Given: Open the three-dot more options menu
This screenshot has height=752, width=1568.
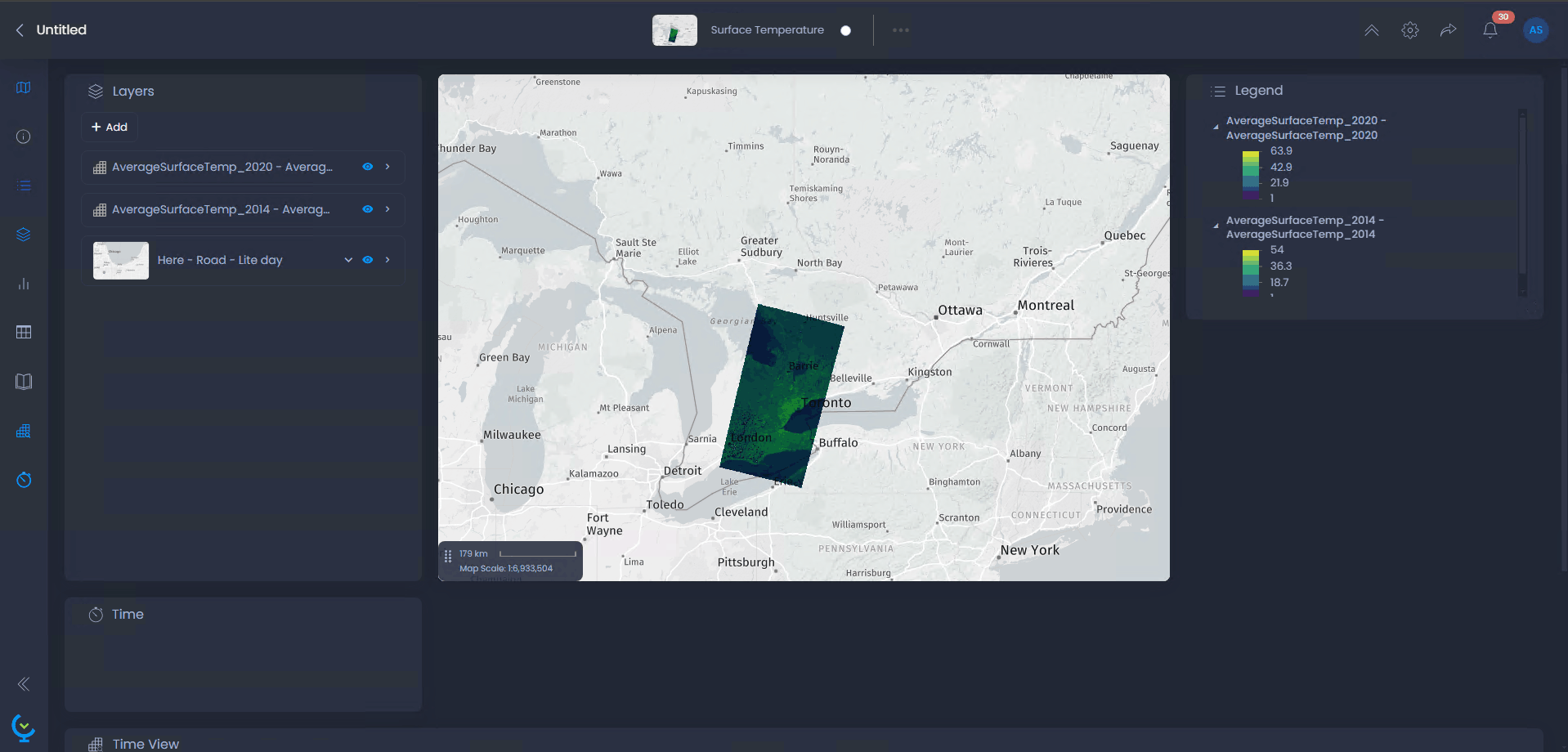Looking at the screenshot, I should point(901,30).
